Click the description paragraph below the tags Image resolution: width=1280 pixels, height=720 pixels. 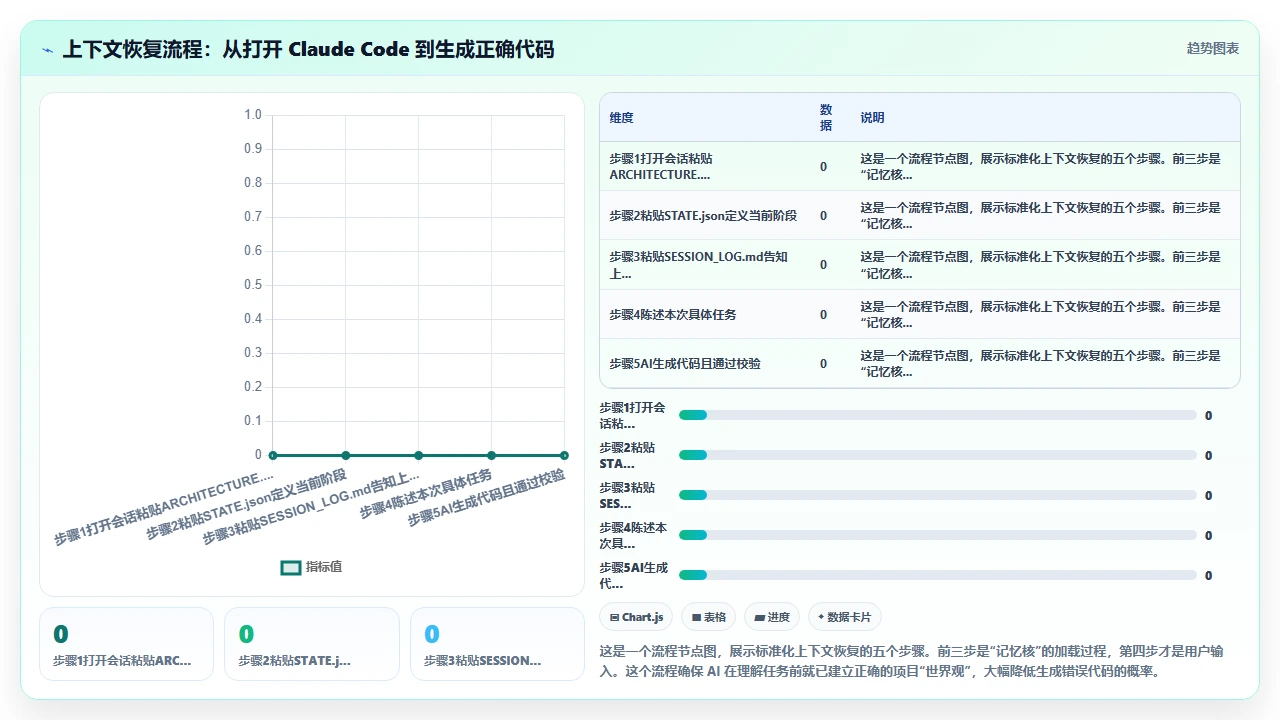coord(911,661)
